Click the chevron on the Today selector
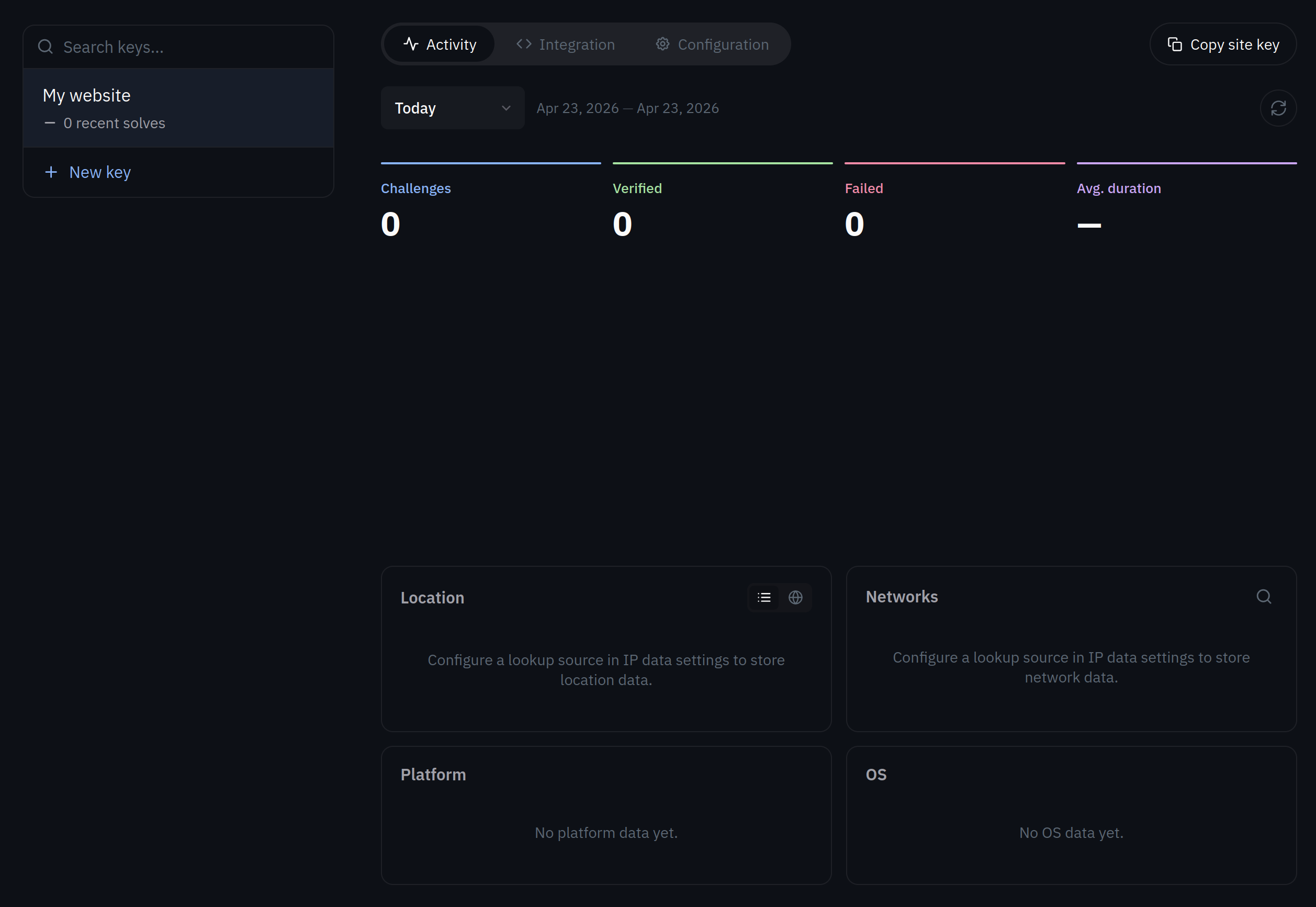 507,108
